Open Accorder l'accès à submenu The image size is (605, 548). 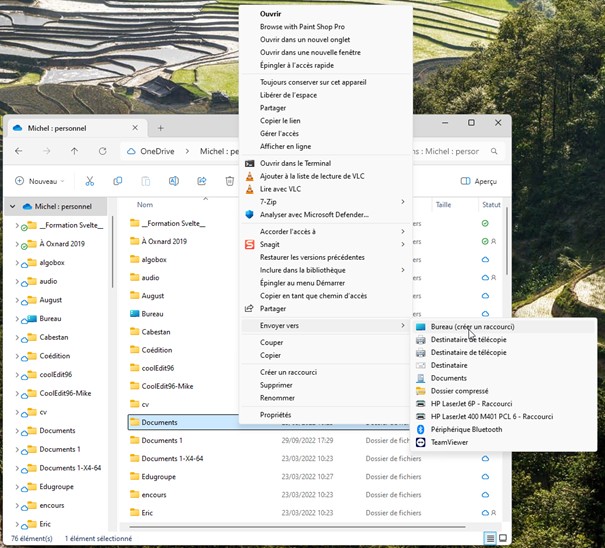(x=326, y=232)
